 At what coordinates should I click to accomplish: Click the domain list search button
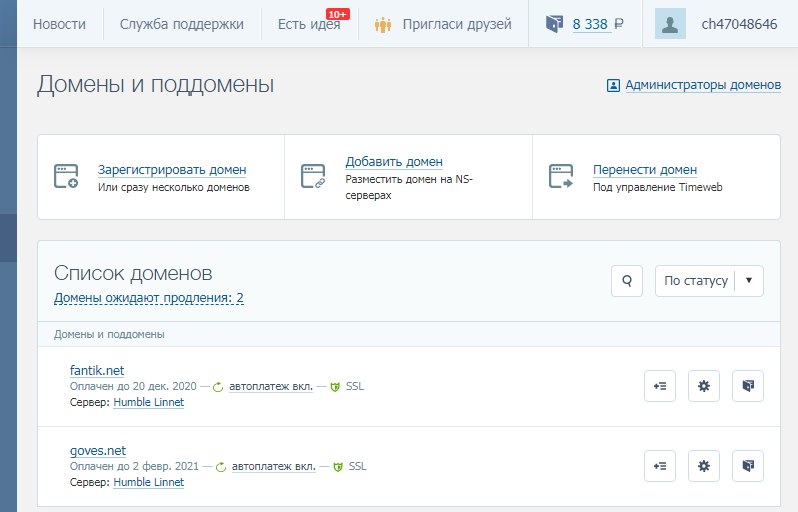coord(626,280)
